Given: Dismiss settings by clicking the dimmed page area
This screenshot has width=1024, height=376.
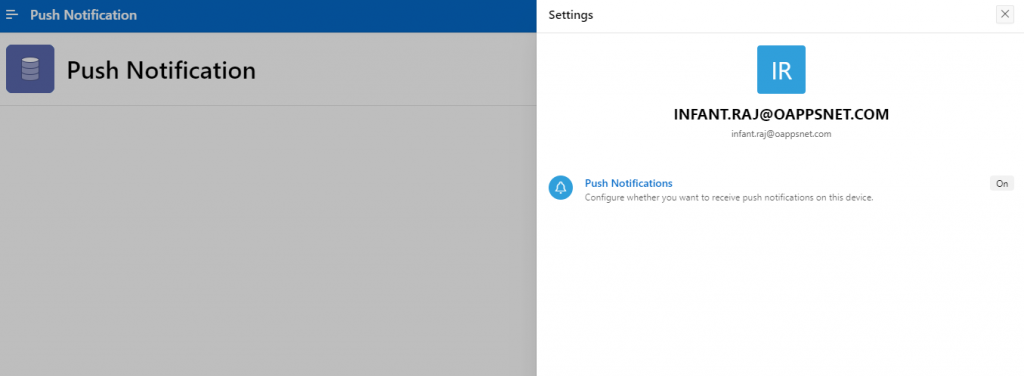Looking at the screenshot, I should pos(268,242).
